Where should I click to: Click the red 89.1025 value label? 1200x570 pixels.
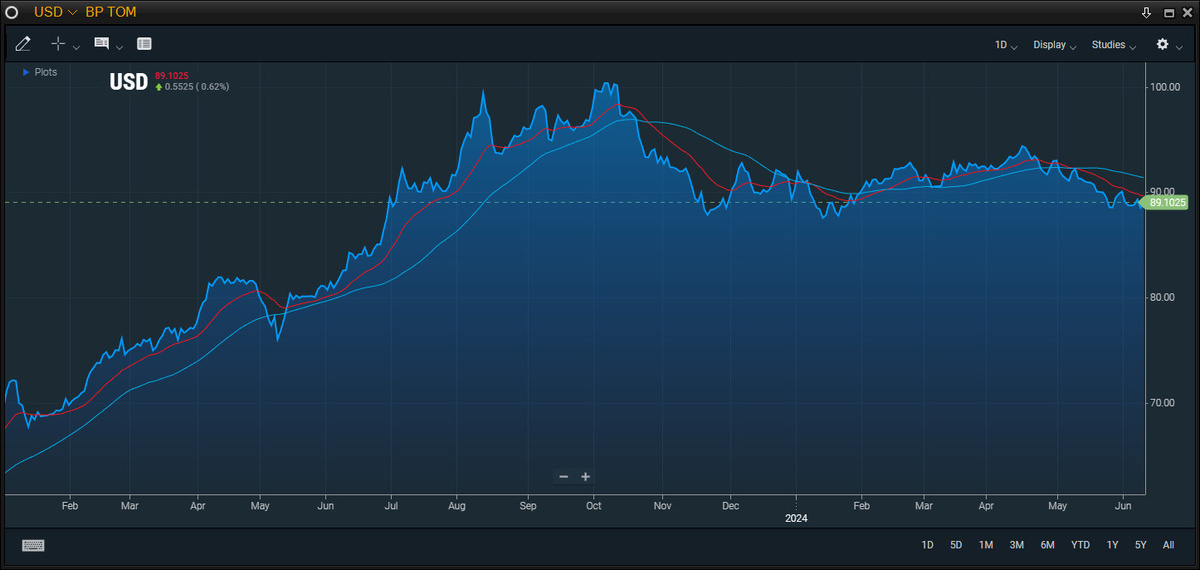click(x=172, y=75)
